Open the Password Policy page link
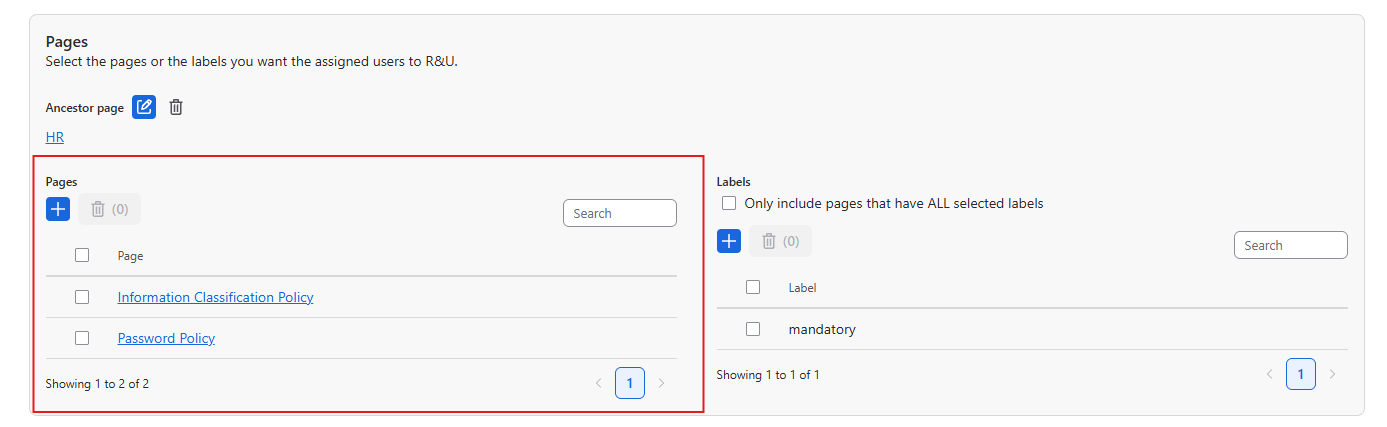 tap(166, 338)
